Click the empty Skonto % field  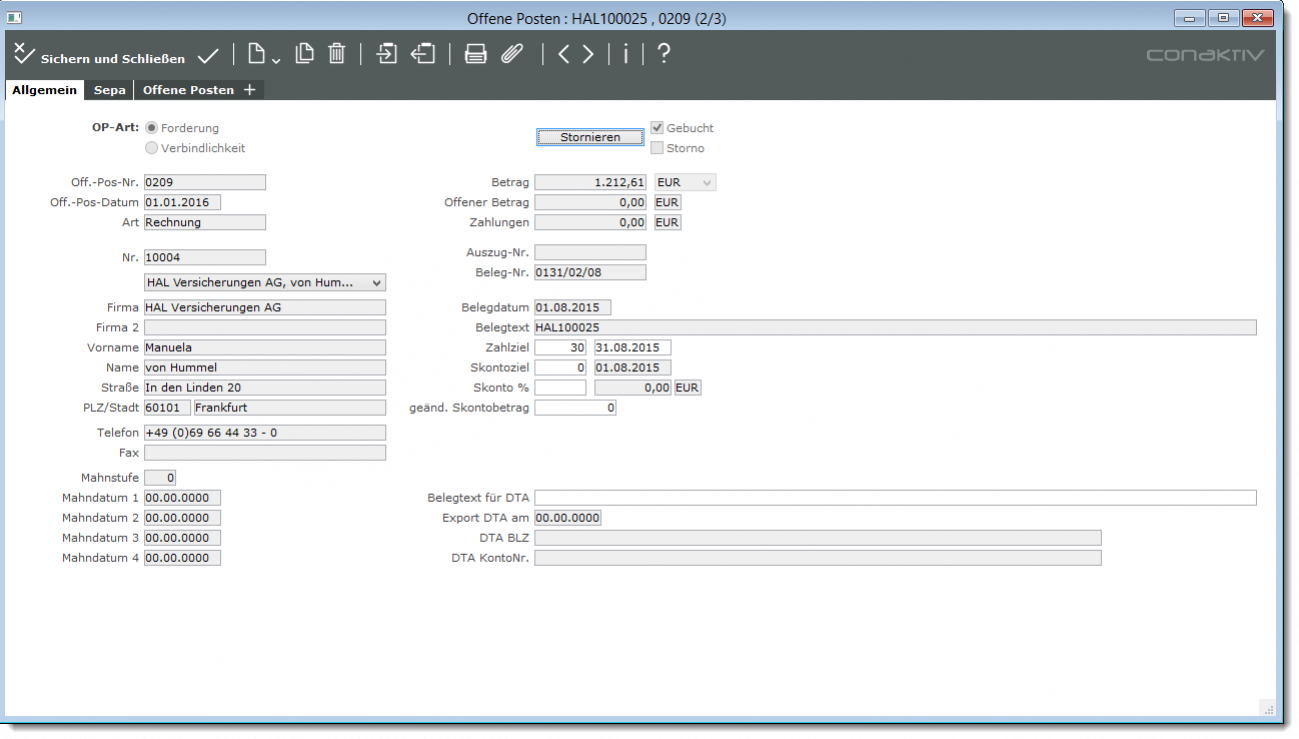tap(561, 388)
